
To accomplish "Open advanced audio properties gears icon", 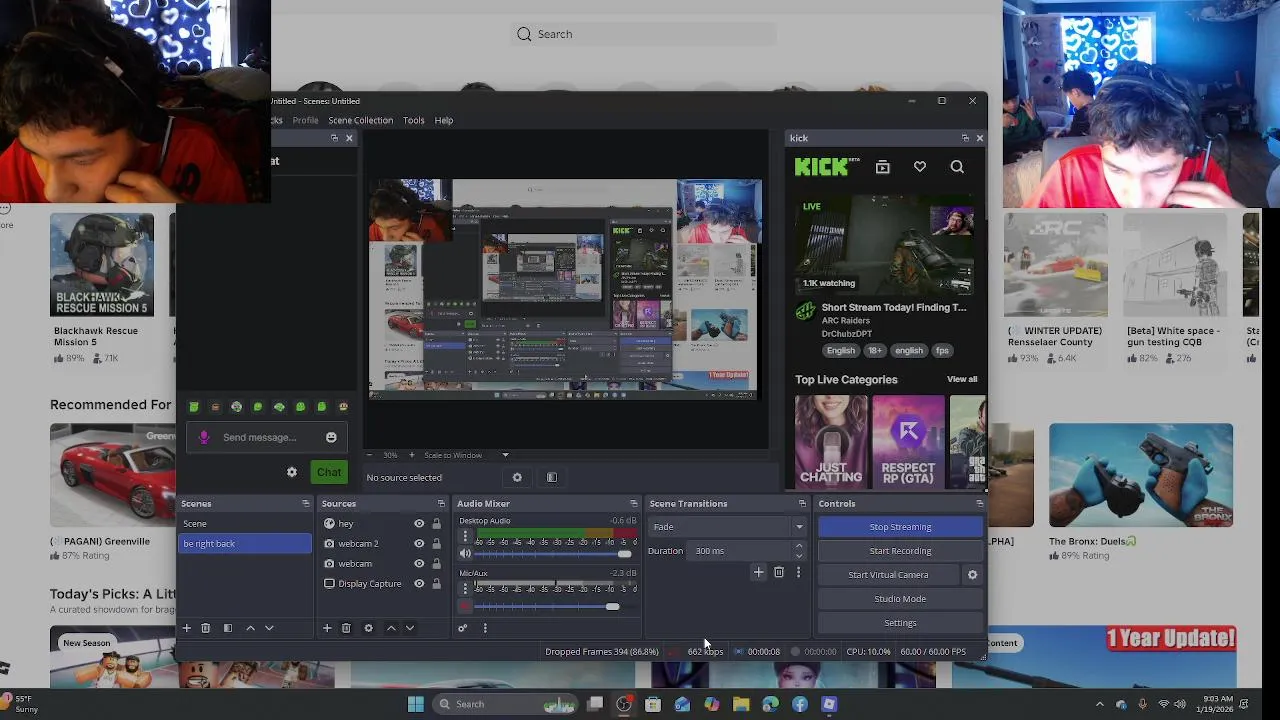I will tap(462, 628).
